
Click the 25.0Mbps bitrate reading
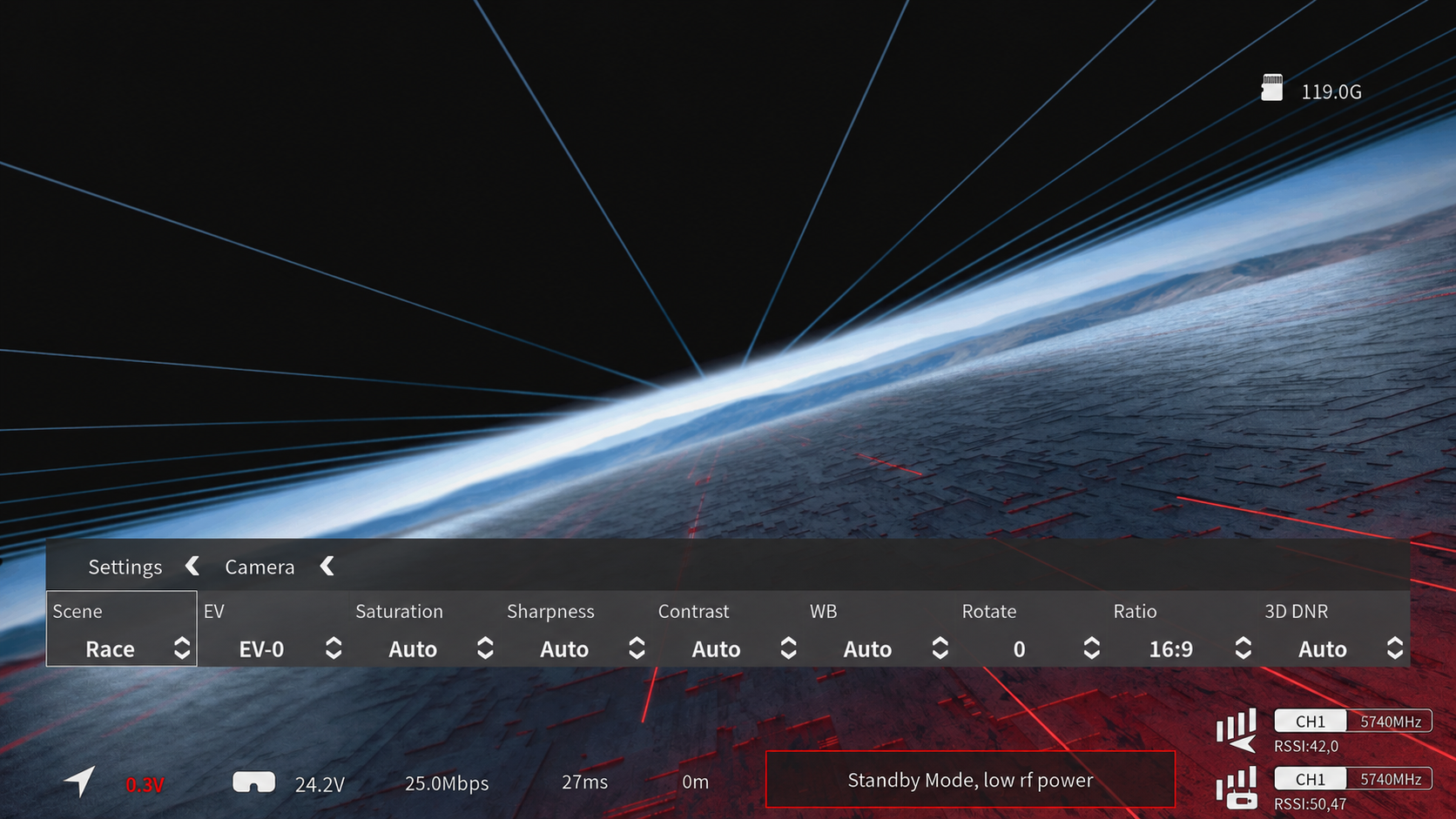coord(447,783)
